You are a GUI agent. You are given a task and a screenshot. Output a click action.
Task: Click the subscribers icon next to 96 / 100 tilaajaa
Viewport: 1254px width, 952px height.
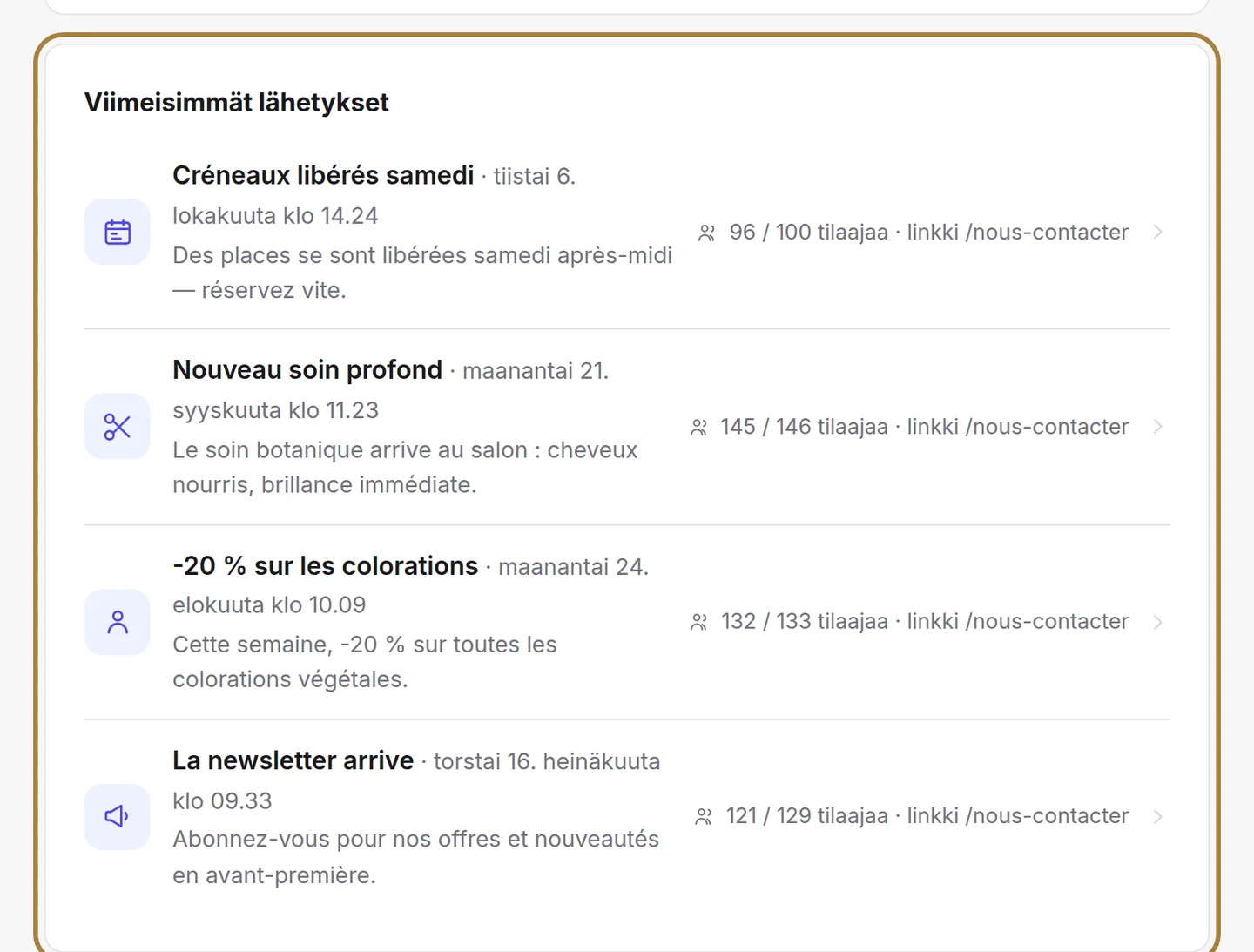click(x=706, y=233)
